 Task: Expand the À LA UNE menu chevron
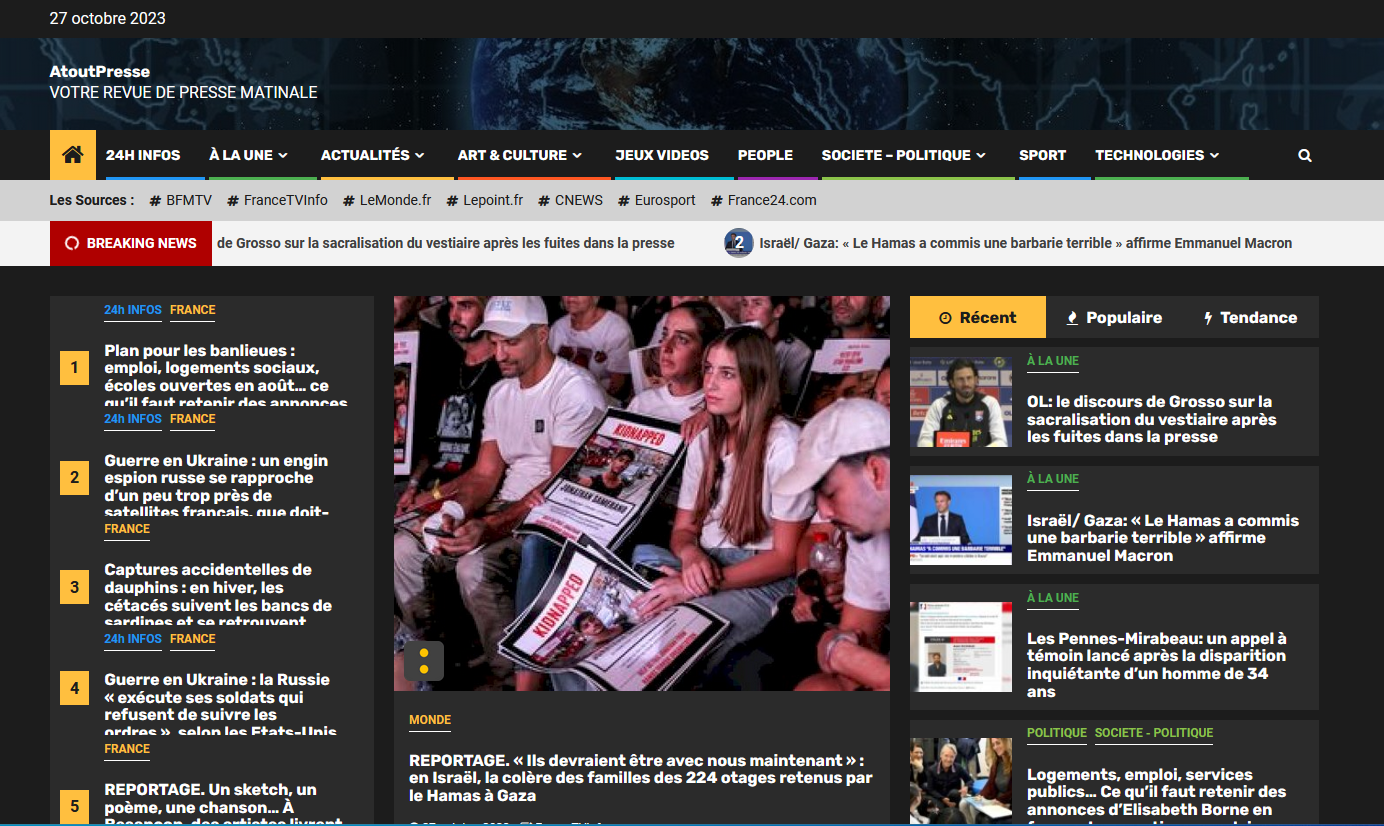click(283, 155)
